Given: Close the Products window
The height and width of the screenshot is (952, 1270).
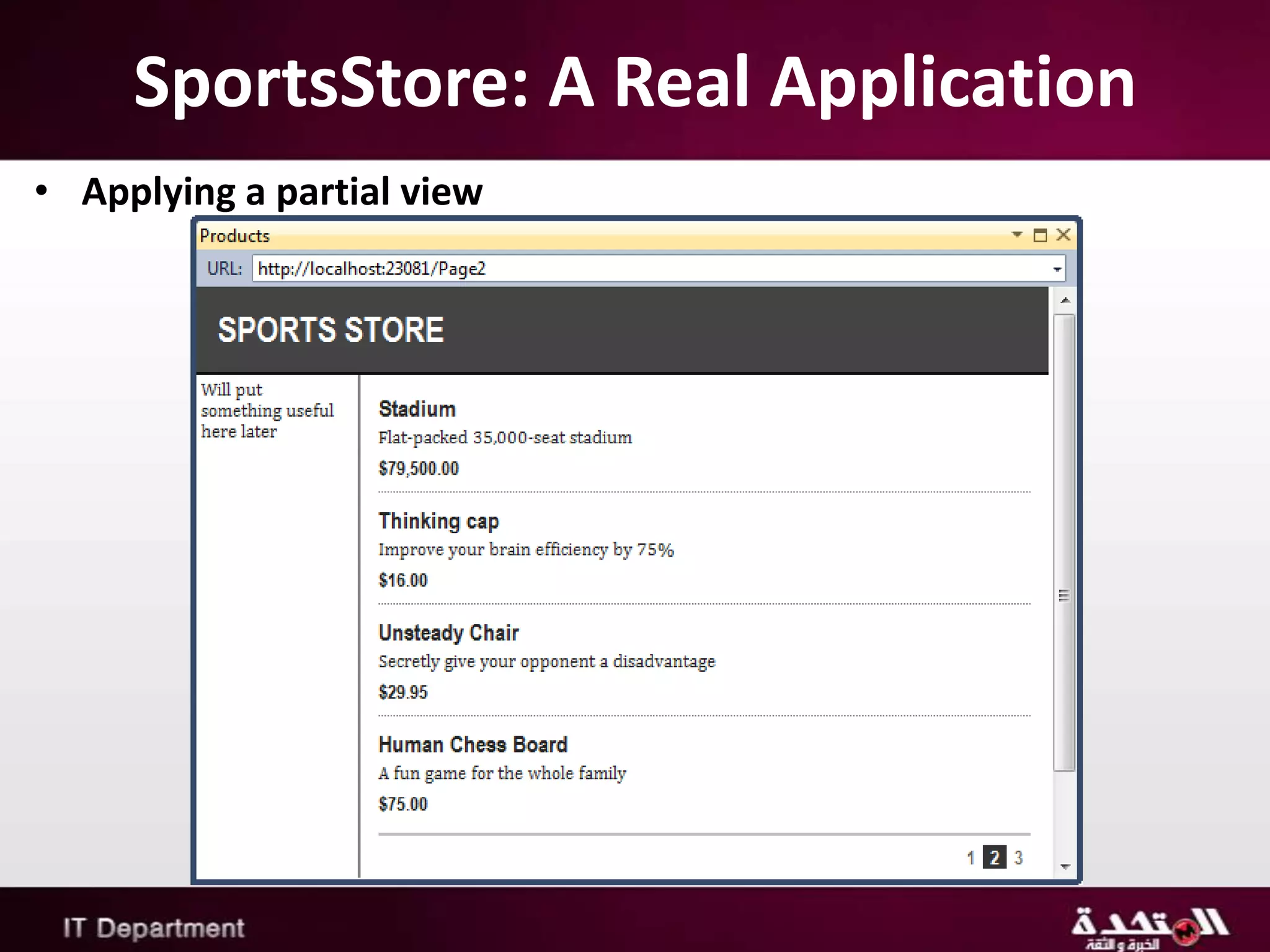Looking at the screenshot, I should tap(1064, 234).
